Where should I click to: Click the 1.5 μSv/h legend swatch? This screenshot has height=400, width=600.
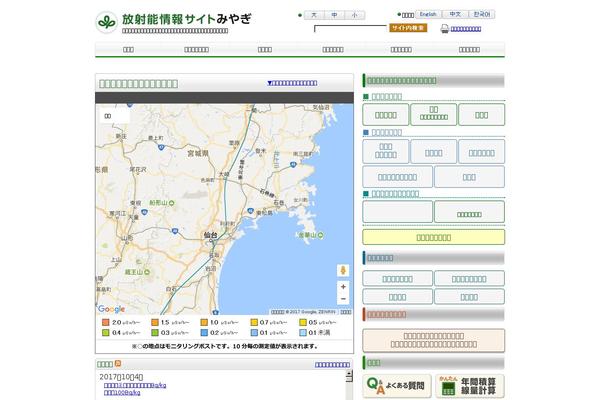(155, 322)
